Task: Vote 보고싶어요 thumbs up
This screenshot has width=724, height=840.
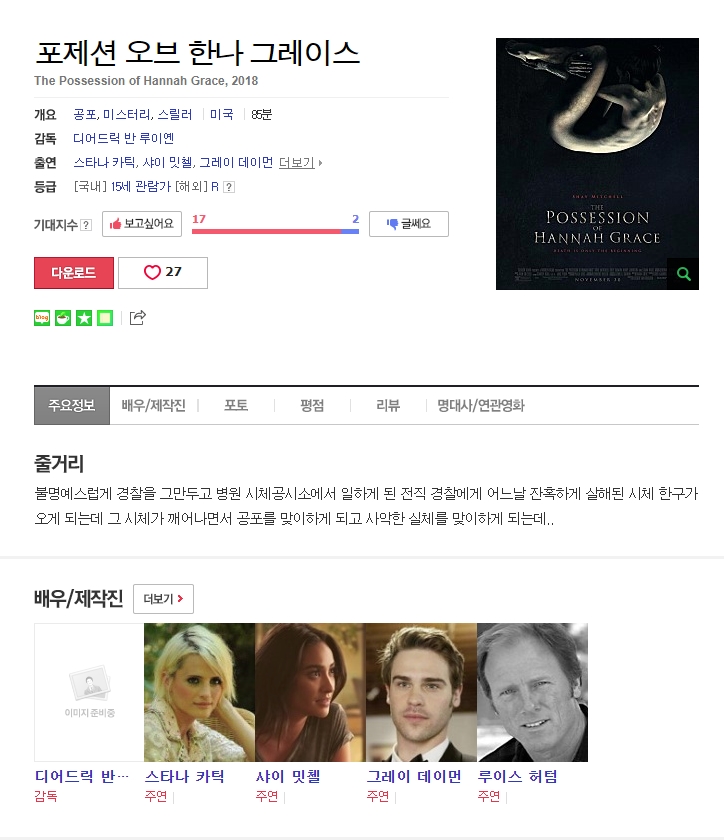Action: click(142, 224)
